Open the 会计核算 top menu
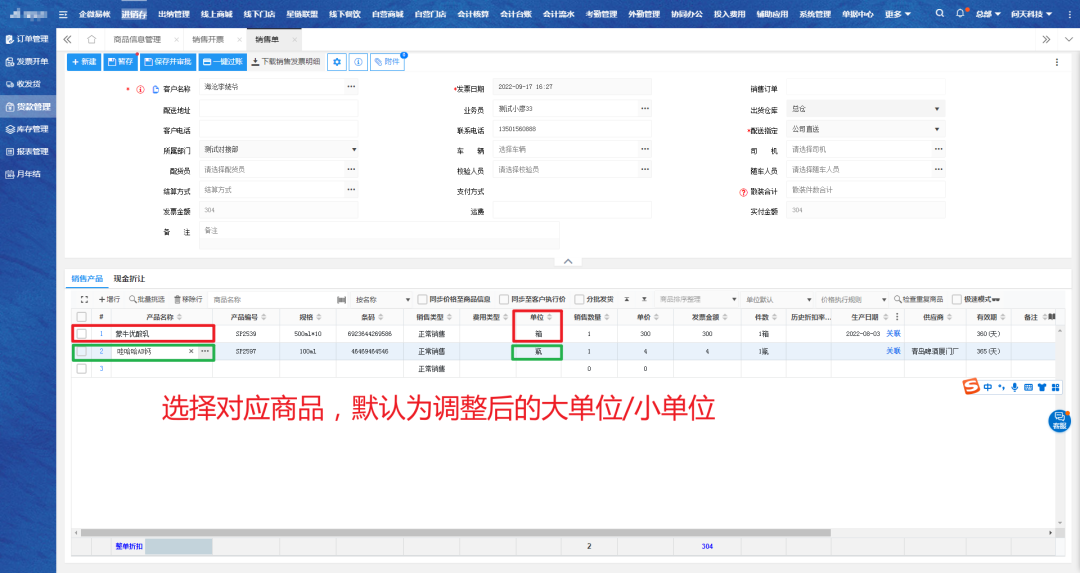 click(x=473, y=14)
